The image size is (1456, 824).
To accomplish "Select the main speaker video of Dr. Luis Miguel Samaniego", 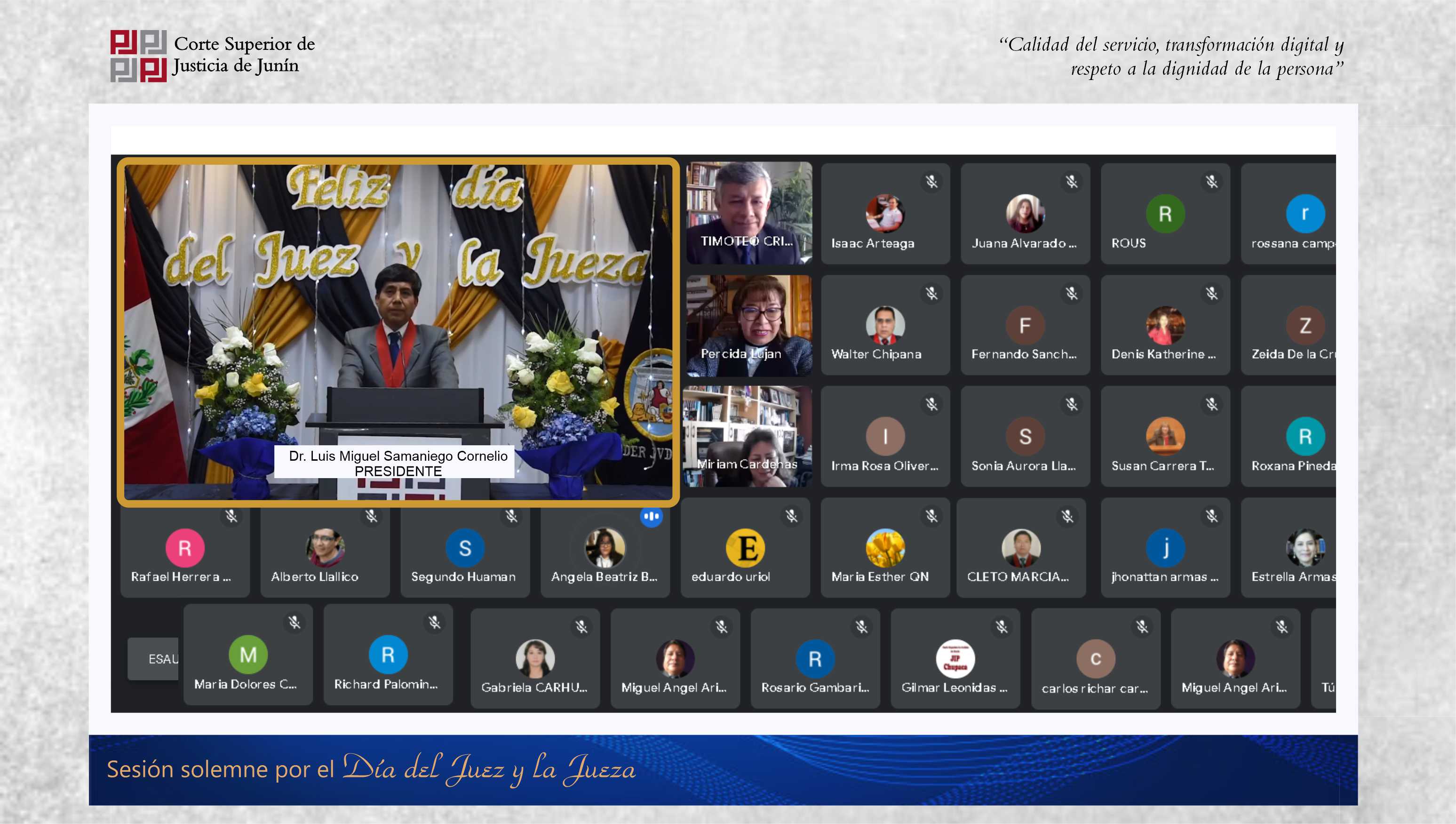I will (x=398, y=332).
